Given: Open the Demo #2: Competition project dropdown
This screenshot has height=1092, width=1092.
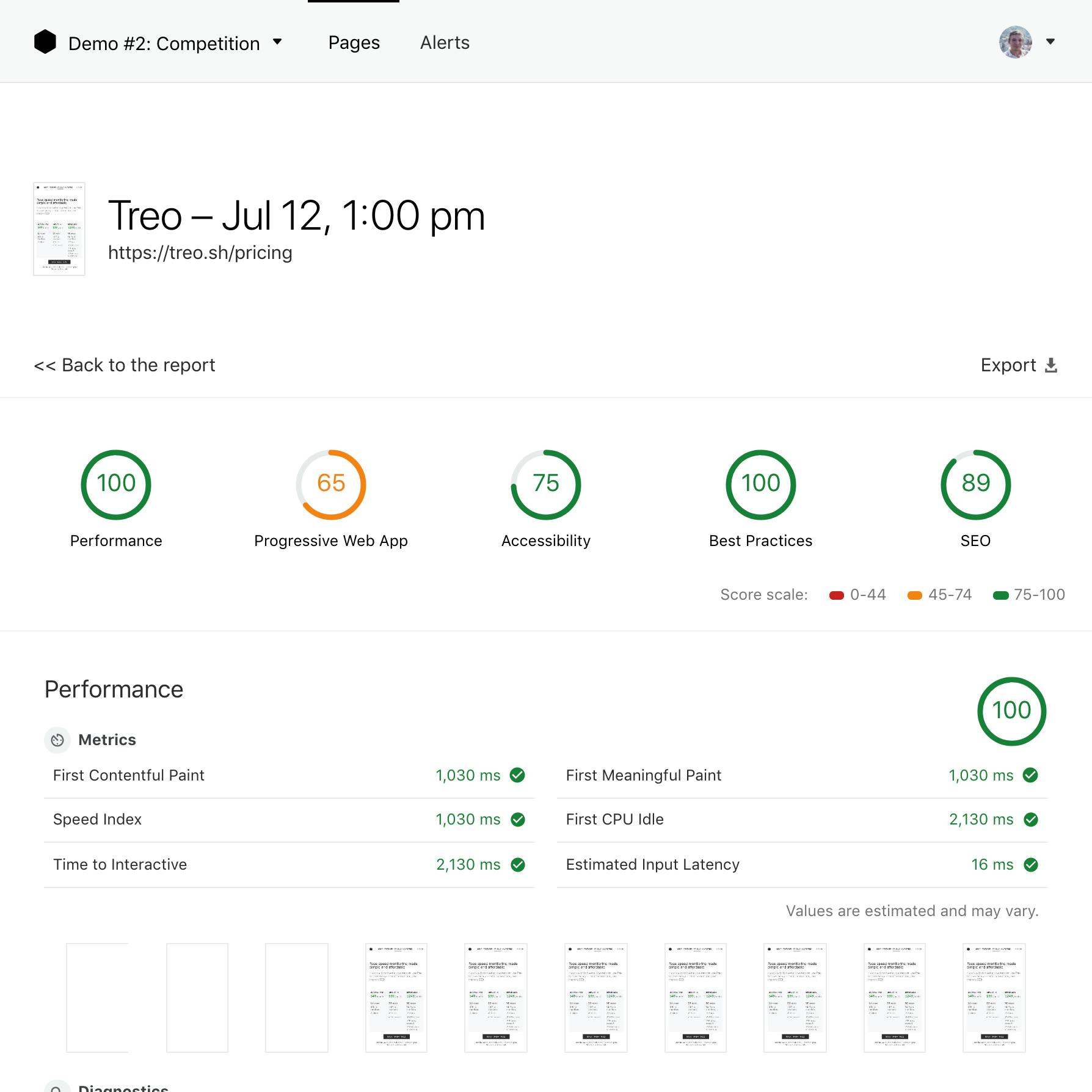Looking at the screenshot, I should tap(175, 43).
